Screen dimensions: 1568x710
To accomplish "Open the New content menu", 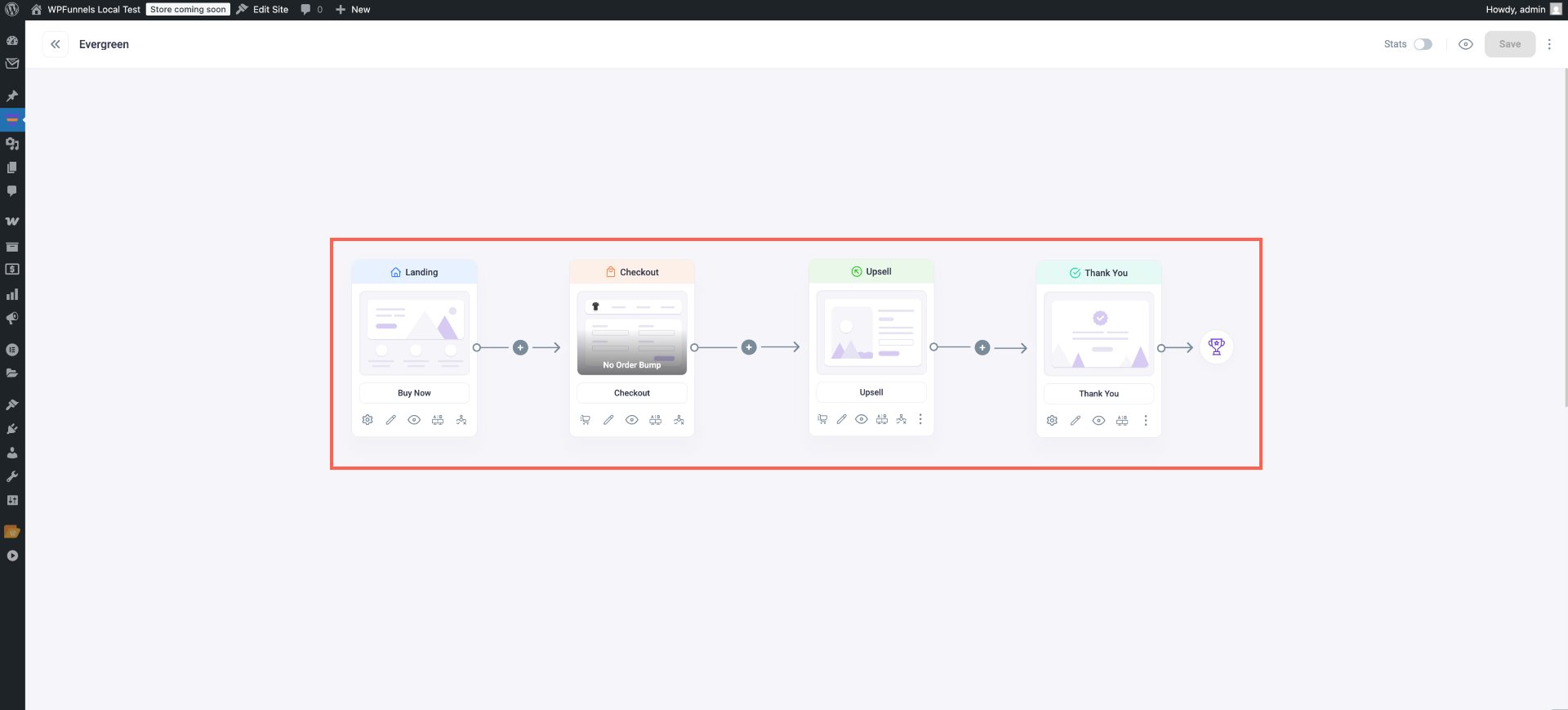I will [353, 10].
